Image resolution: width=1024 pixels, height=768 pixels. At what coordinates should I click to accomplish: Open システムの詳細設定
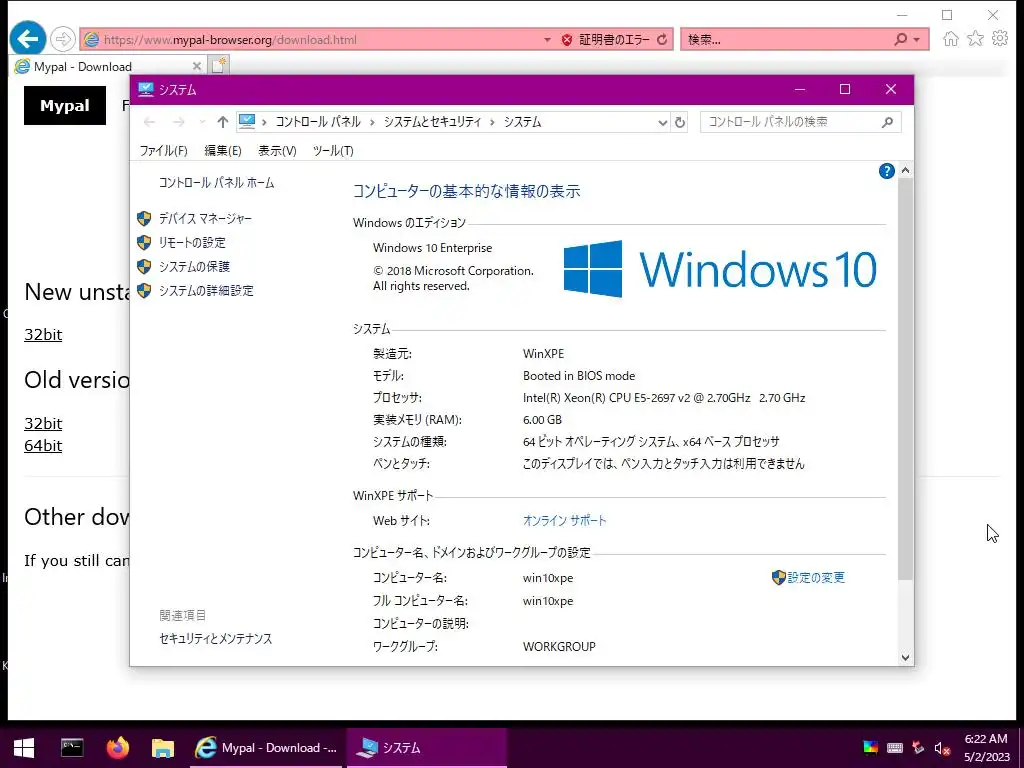tap(206, 291)
